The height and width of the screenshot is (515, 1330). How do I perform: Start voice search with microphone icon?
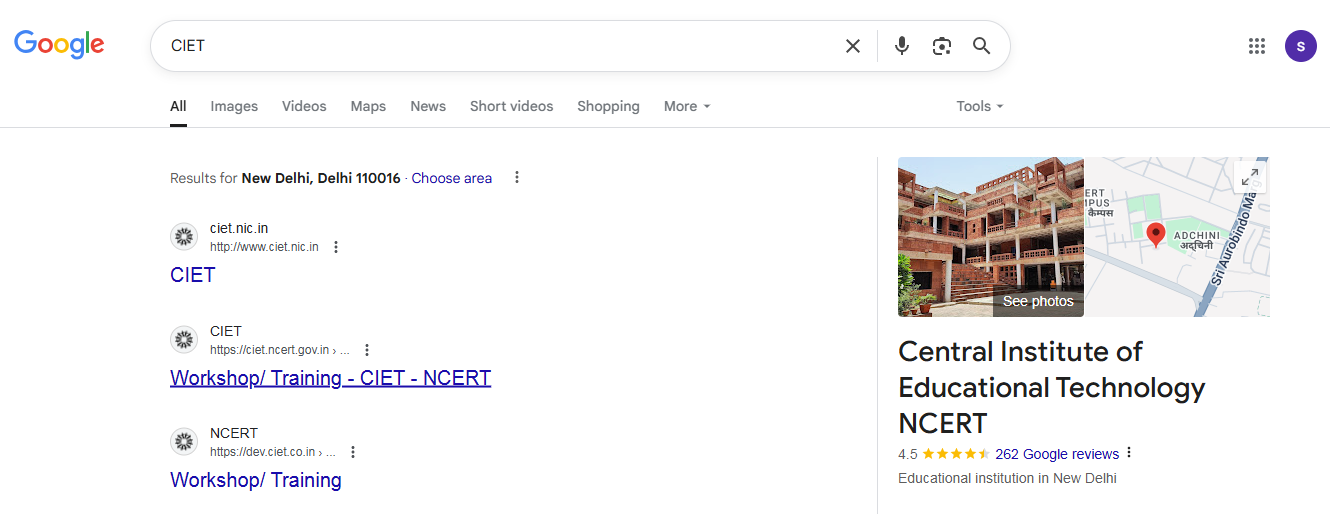pyautogui.click(x=902, y=46)
